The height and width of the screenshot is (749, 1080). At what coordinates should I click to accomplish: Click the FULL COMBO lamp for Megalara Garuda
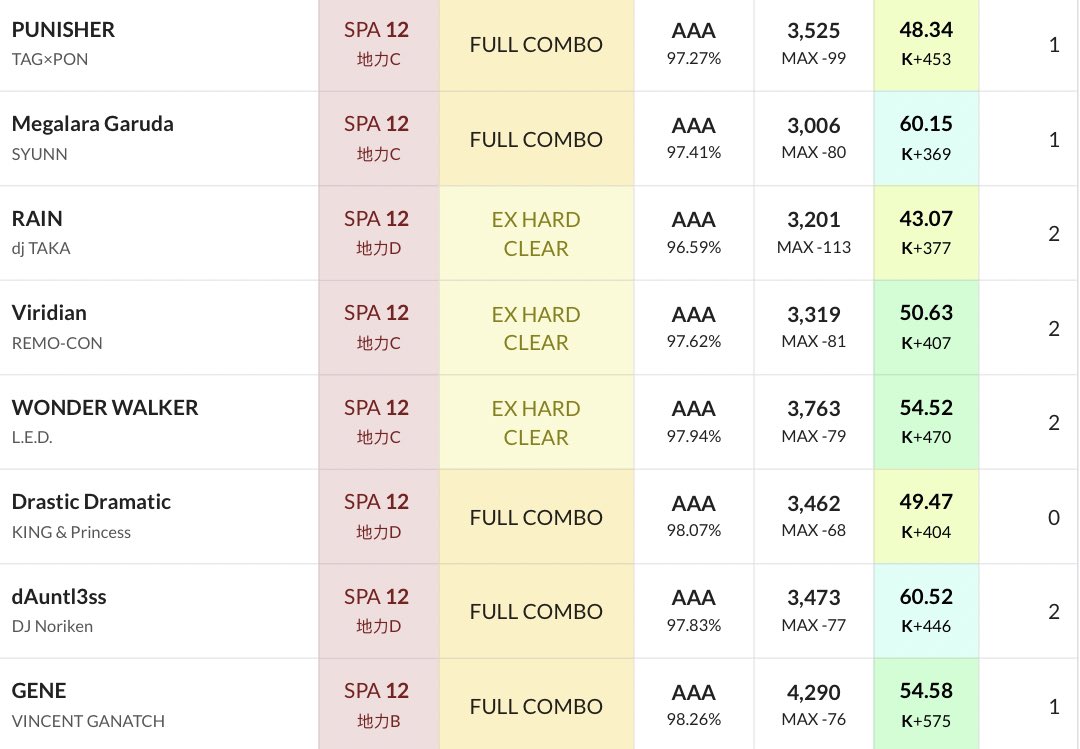(536, 139)
